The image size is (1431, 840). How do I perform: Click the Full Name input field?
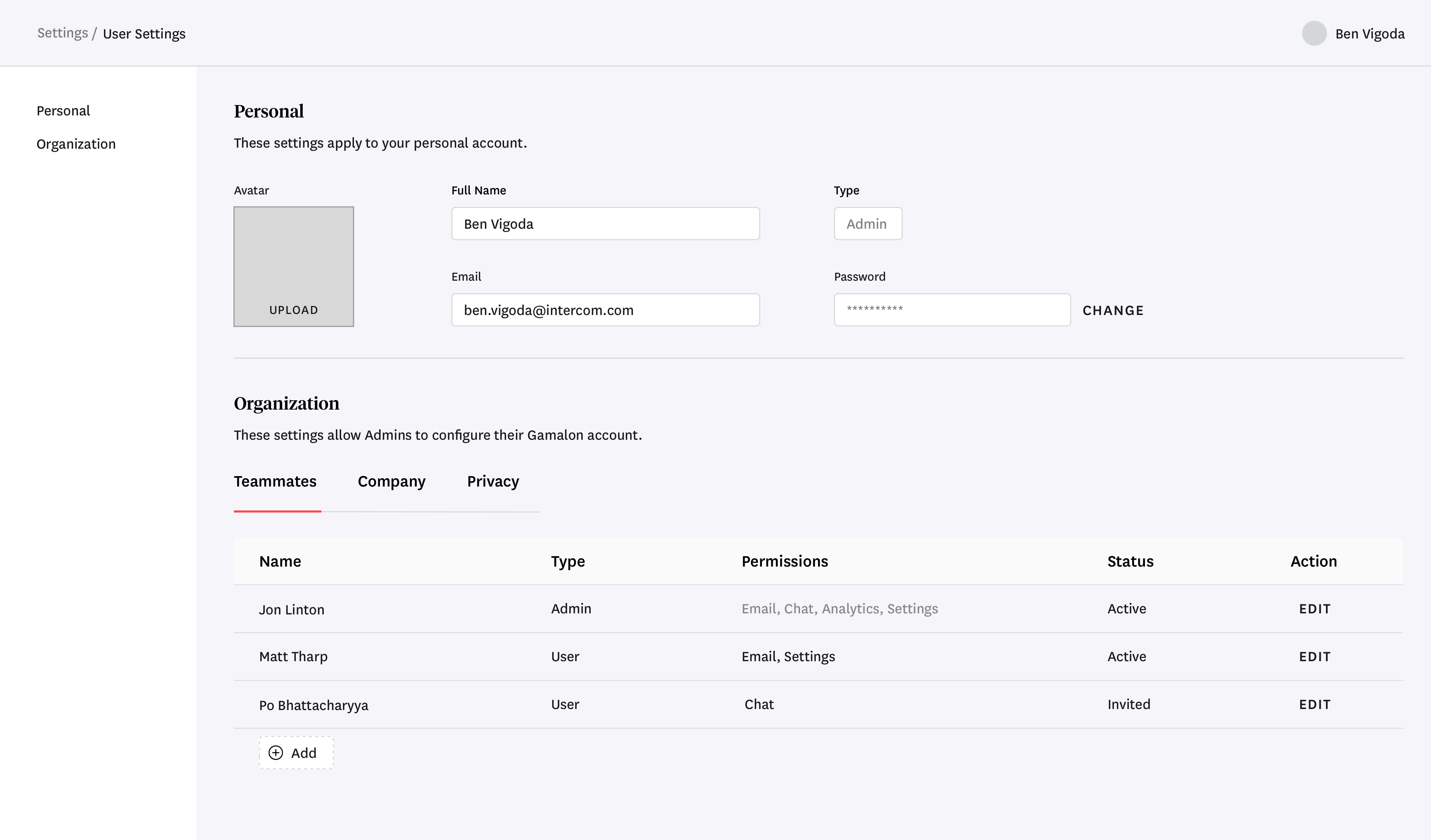point(605,224)
